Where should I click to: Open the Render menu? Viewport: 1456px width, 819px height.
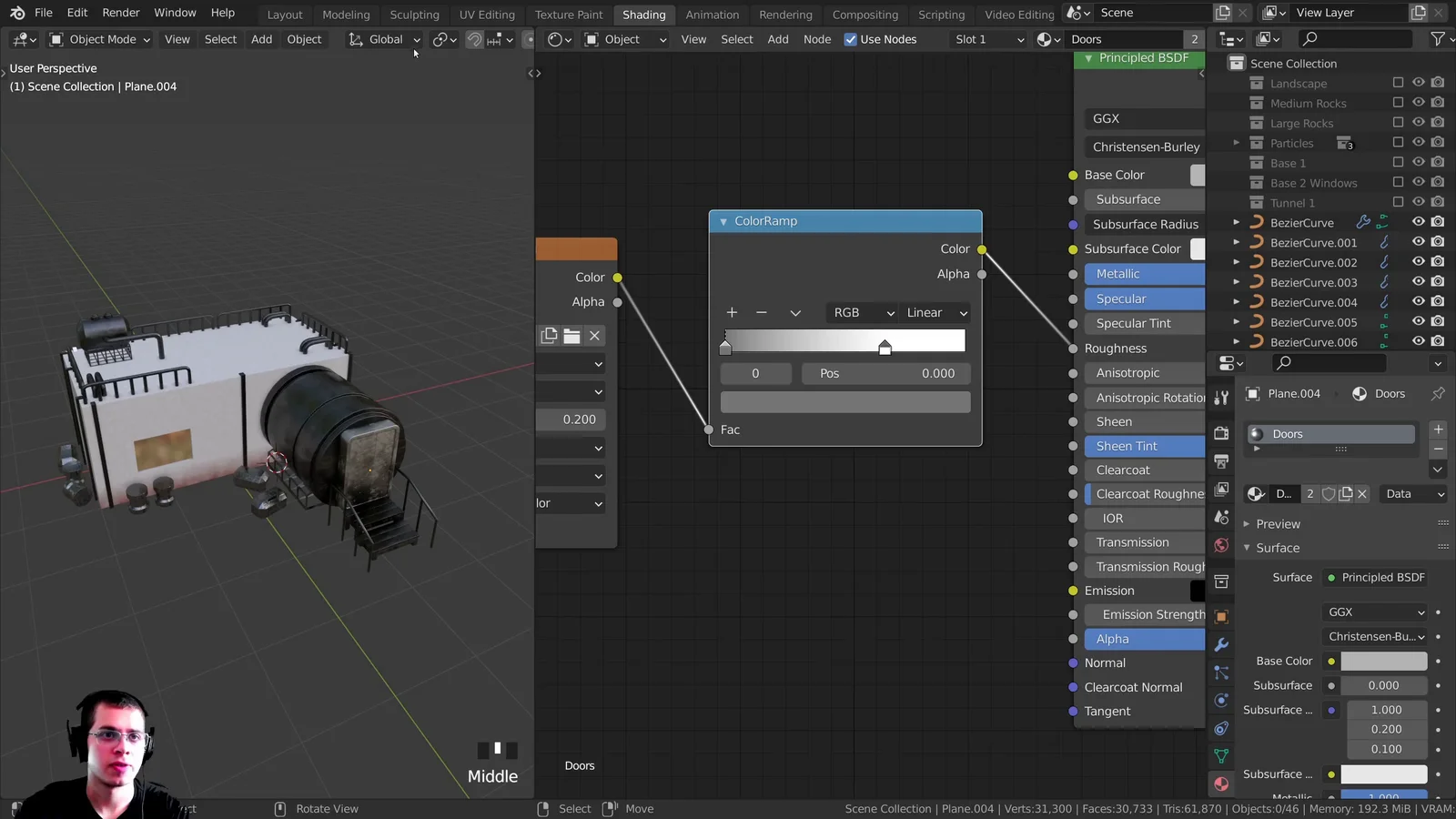point(120,13)
